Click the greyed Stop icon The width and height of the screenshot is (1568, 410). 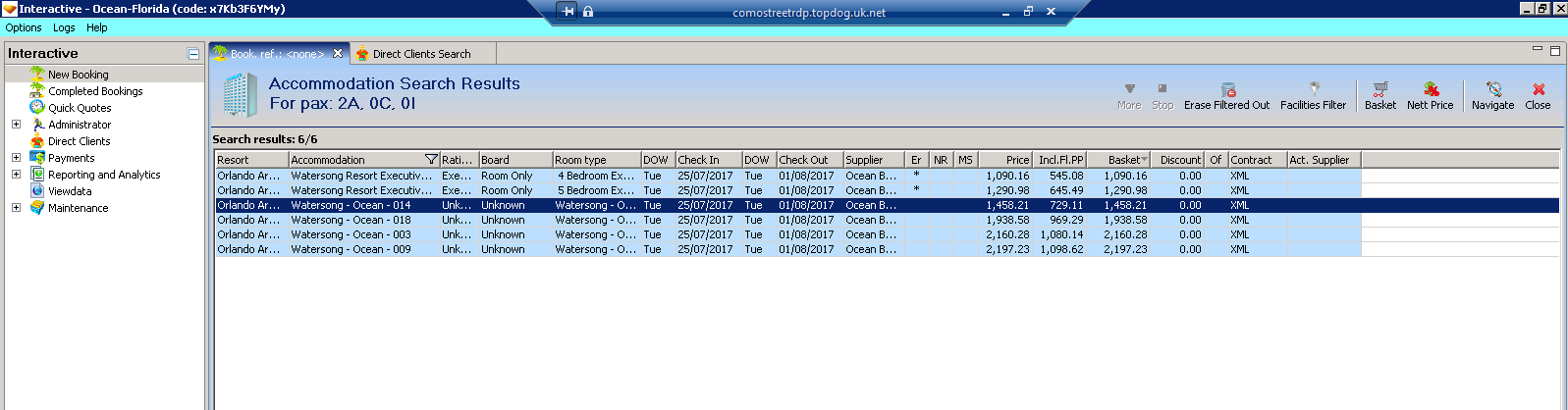(x=1162, y=88)
